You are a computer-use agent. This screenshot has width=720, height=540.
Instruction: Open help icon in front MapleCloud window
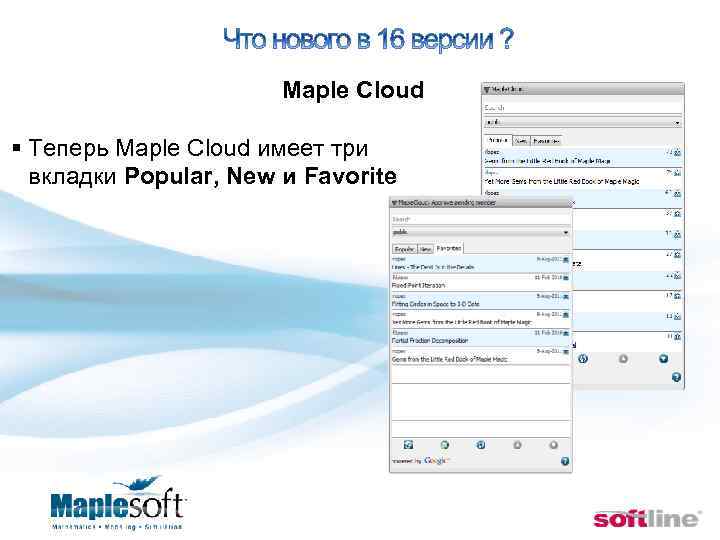(565, 461)
